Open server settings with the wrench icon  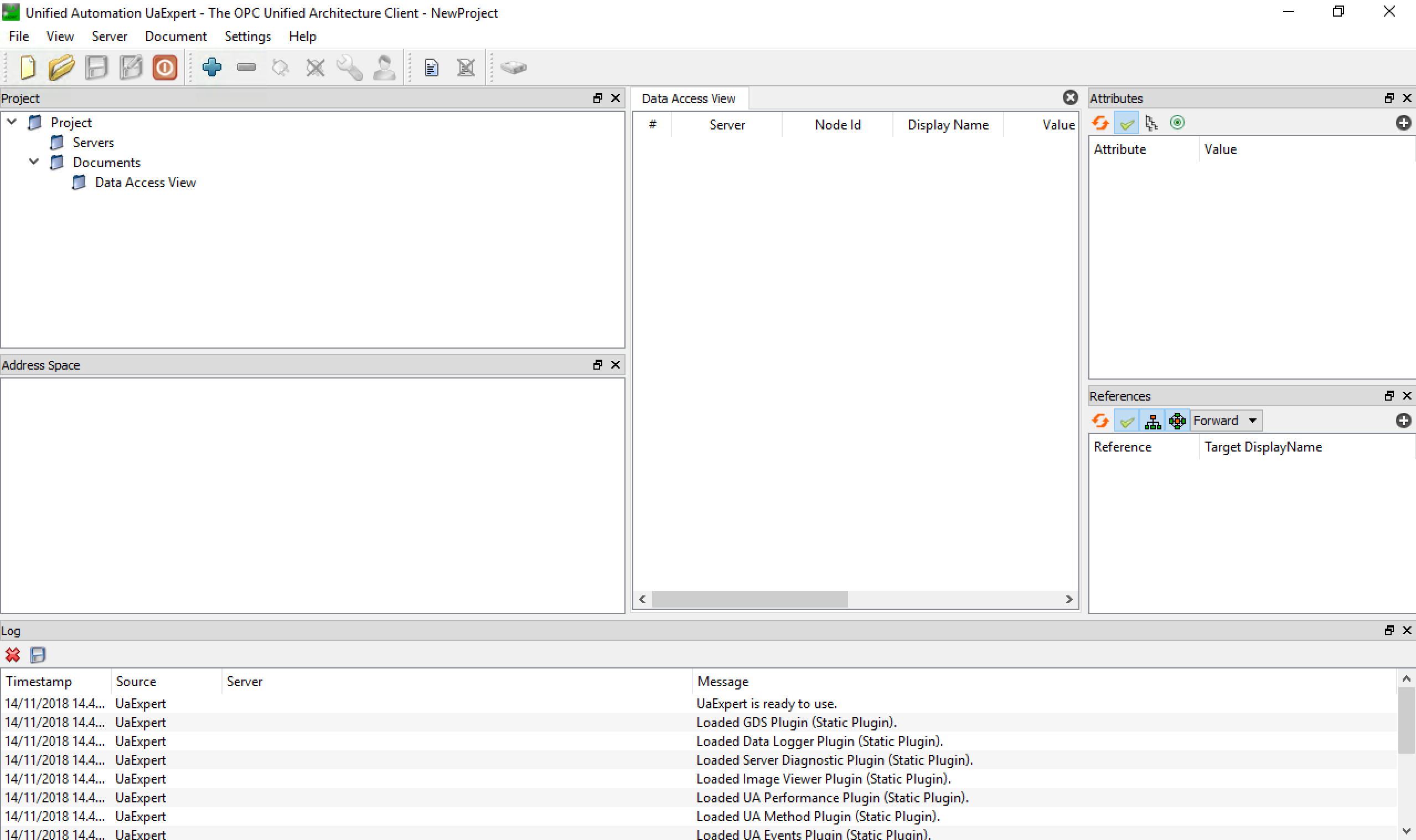tap(350, 68)
